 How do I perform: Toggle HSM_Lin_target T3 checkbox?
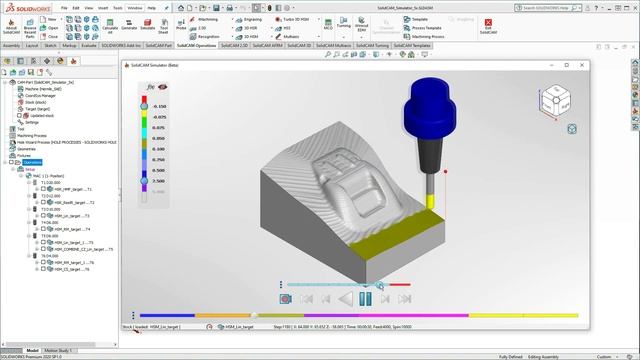coord(43,216)
